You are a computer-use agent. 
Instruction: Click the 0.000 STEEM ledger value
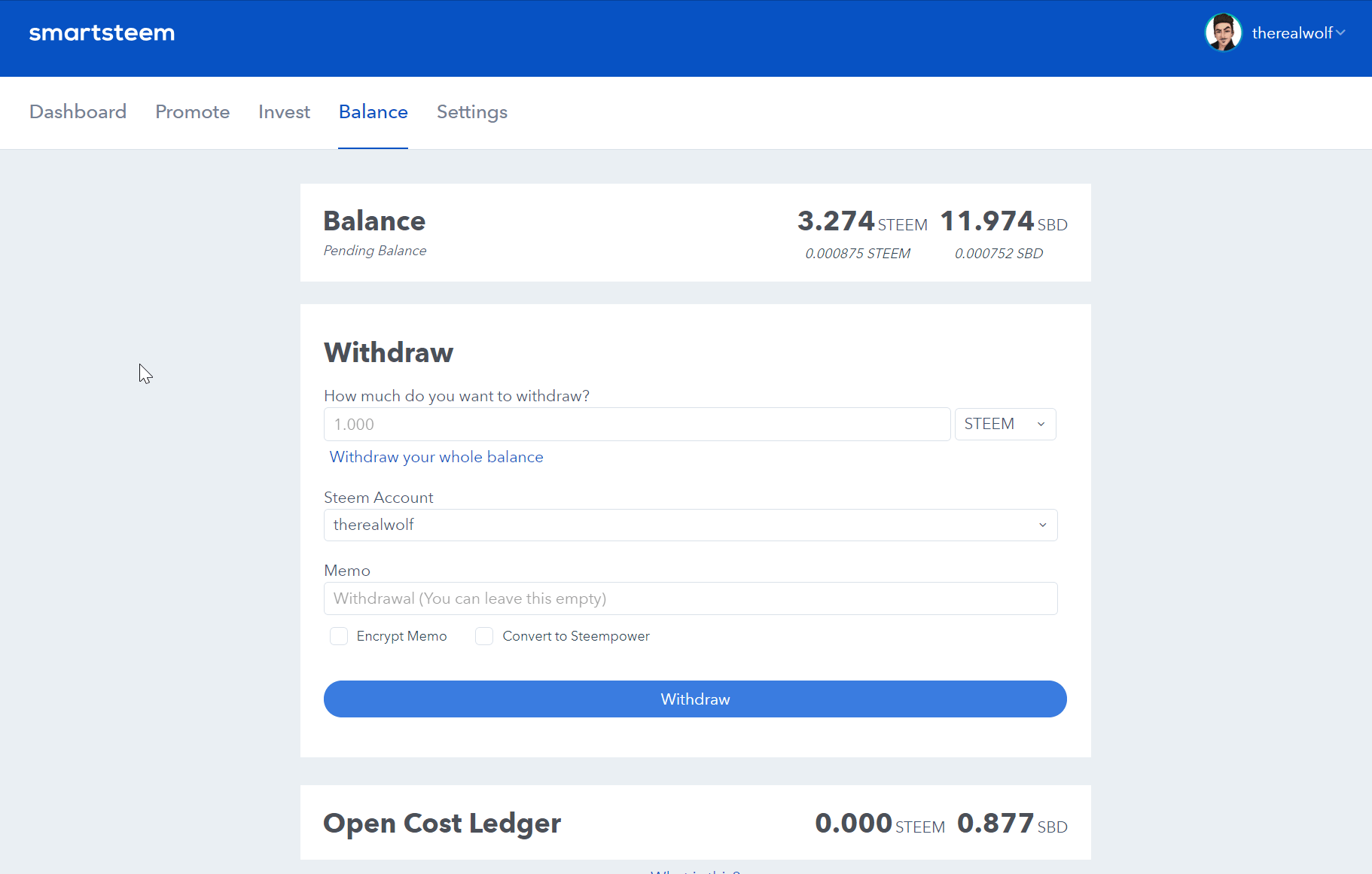pos(880,824)
